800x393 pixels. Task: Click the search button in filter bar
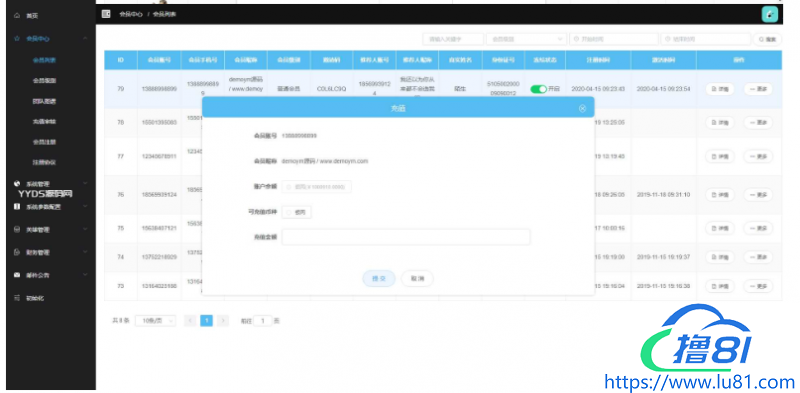[x=767, y=39]
